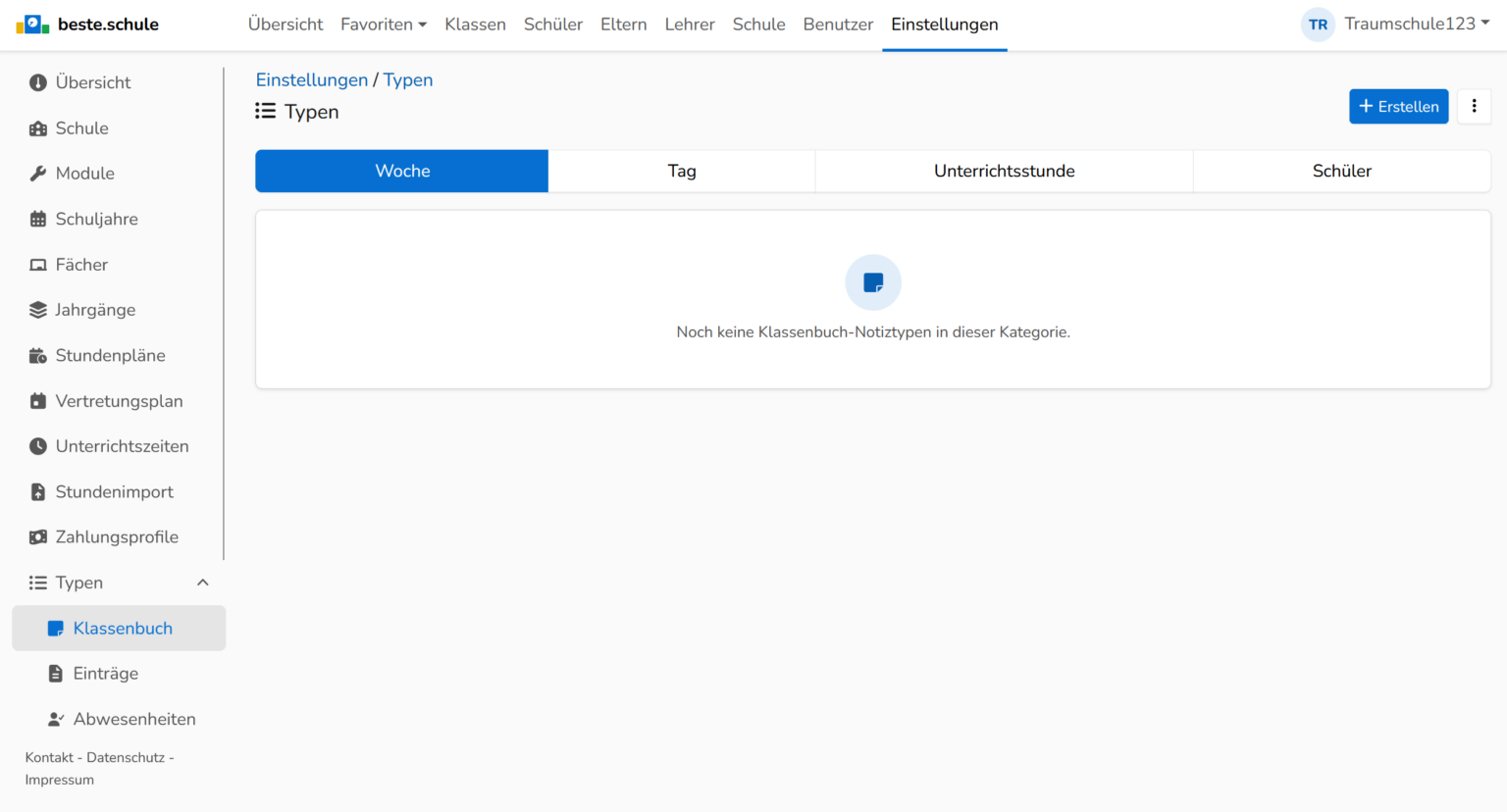Viewport: 1507px width, 812px height.
Task: Click the Abwesenheiten user-check icon
Action: point(56,719)
